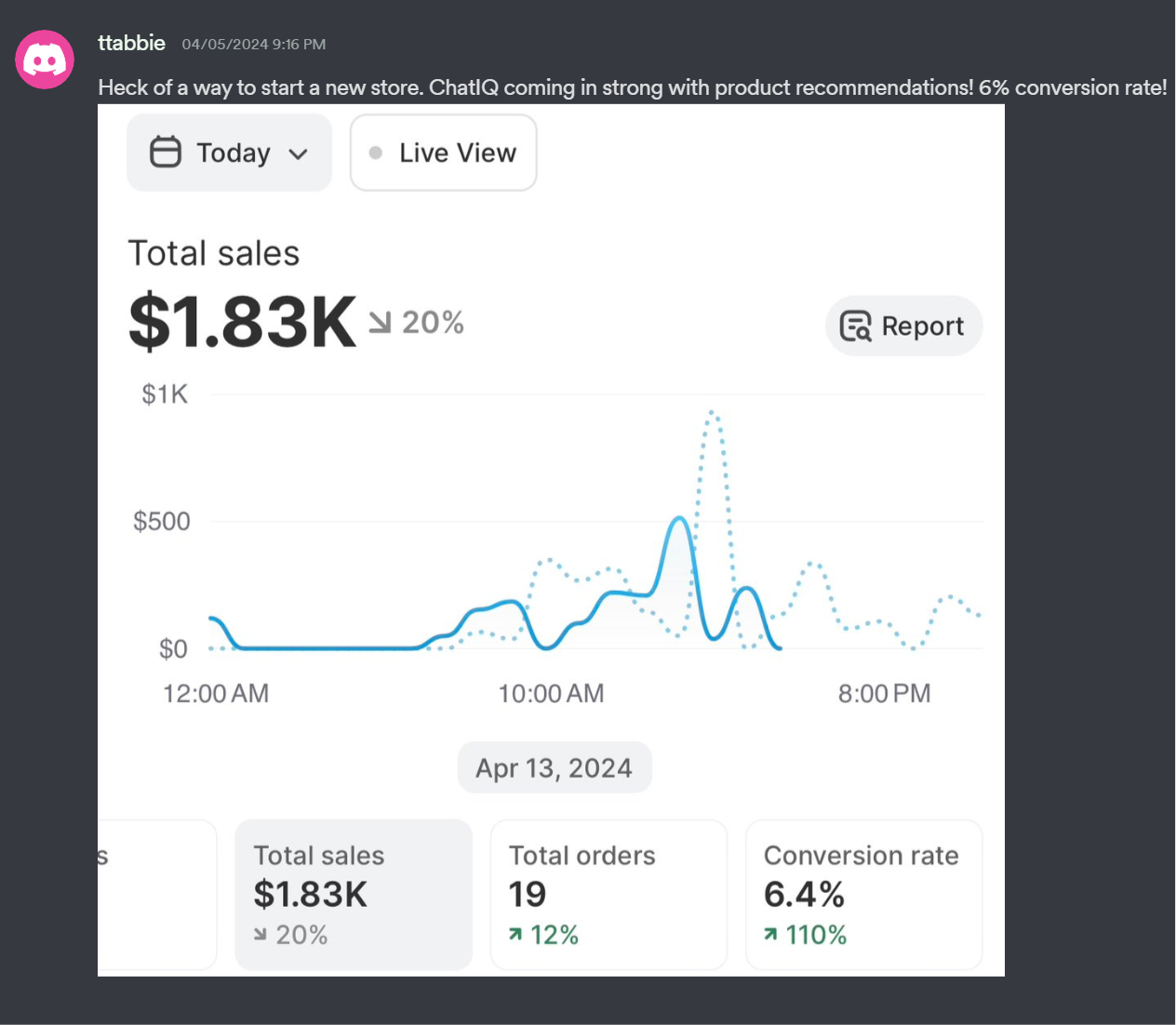Click the green up arrow next to 12%
This screenshot has width=1176, height=1025.
click(x=515, y=935)
